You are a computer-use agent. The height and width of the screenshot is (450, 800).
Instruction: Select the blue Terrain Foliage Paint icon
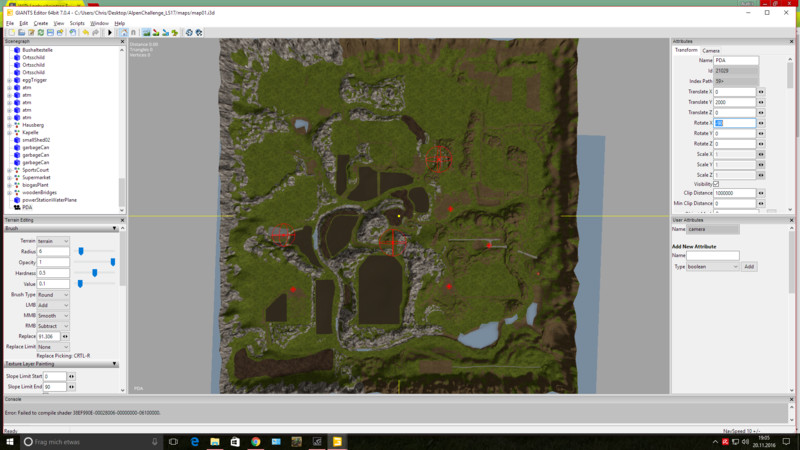(165, 33)
